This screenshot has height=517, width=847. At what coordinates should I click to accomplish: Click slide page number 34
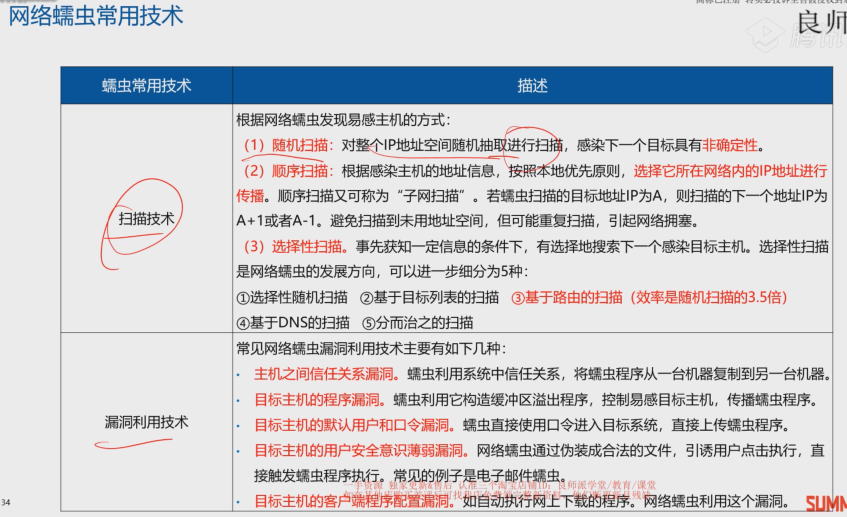tap(6, 501)
